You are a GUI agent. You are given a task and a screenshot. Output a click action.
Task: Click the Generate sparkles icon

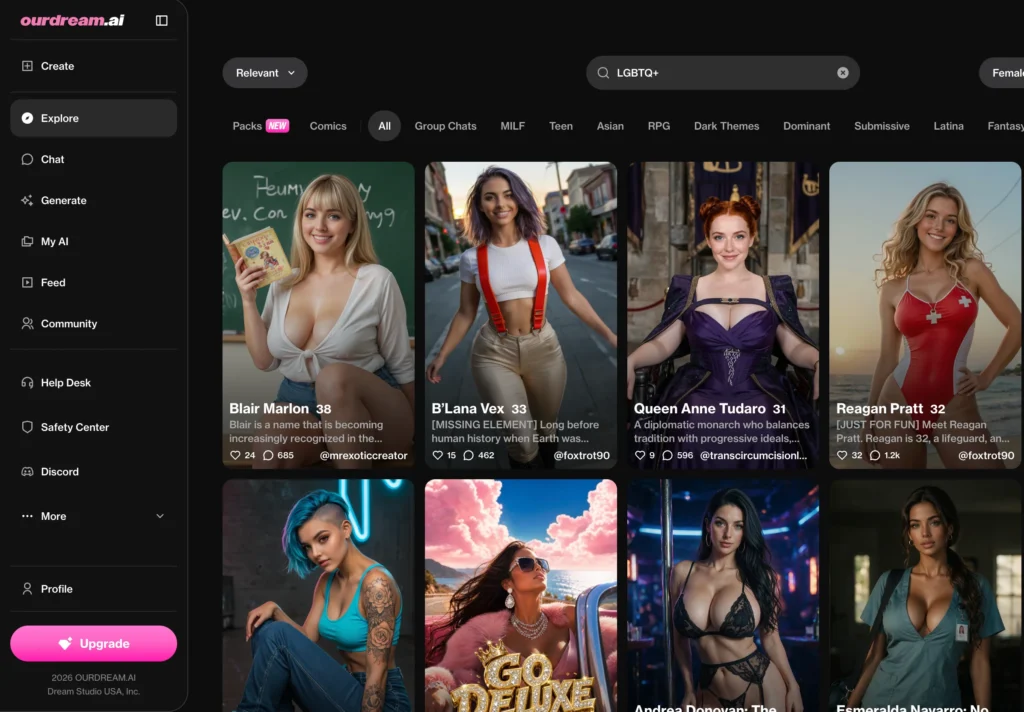(x=27, y=201)
